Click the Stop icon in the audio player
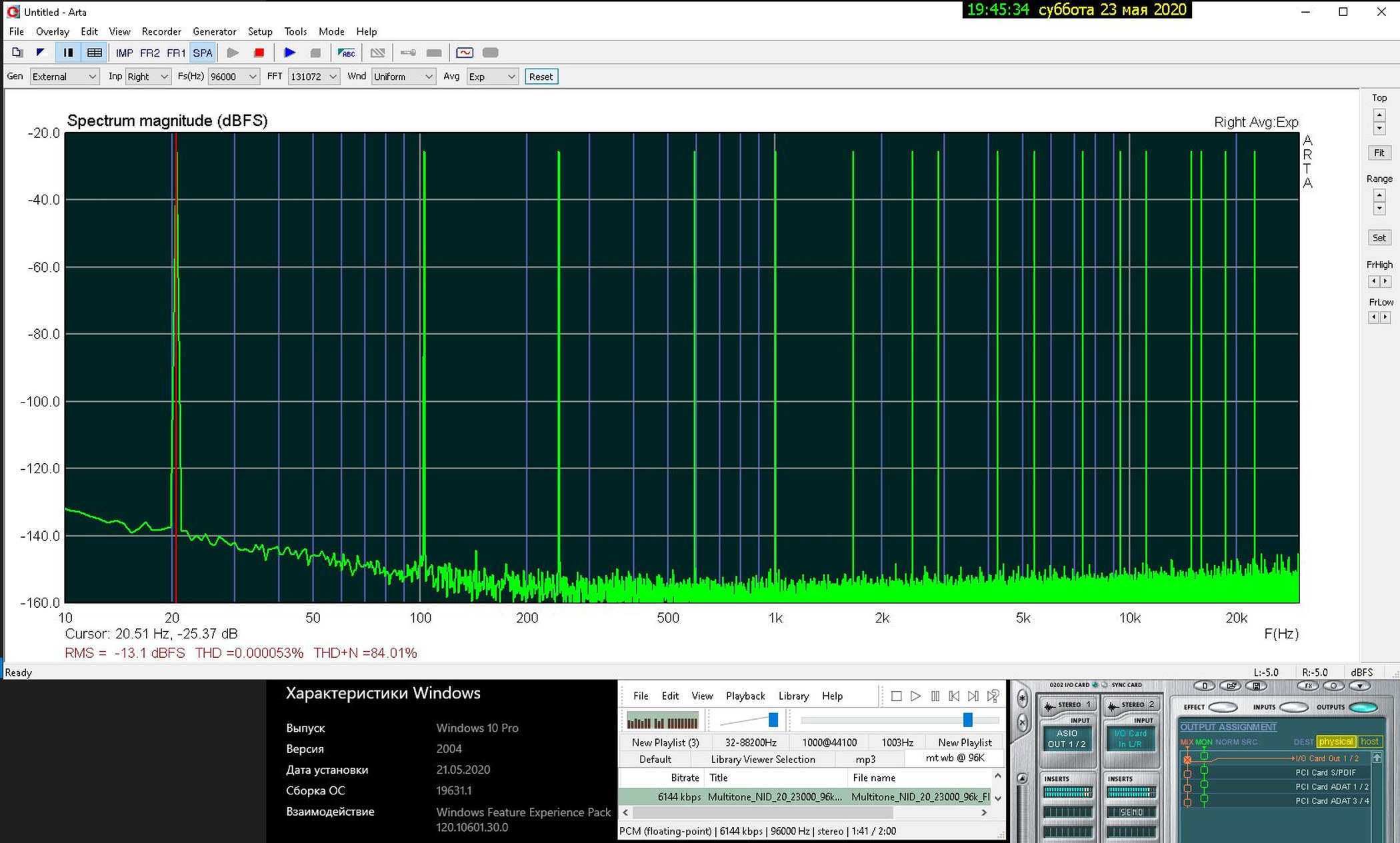 (897, 696)
